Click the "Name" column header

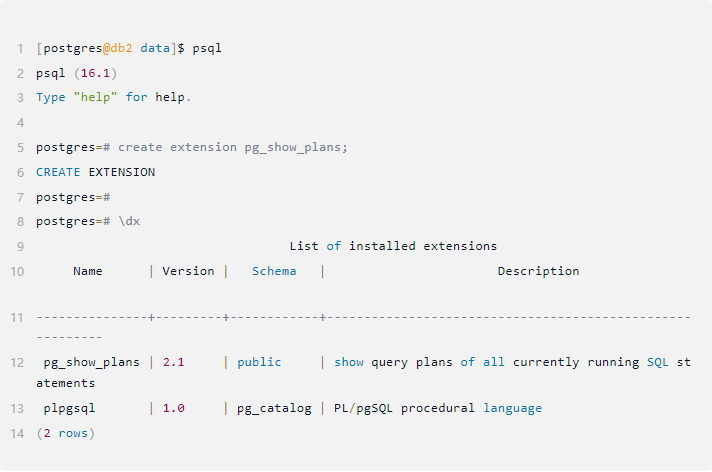(x=88, y=271)
